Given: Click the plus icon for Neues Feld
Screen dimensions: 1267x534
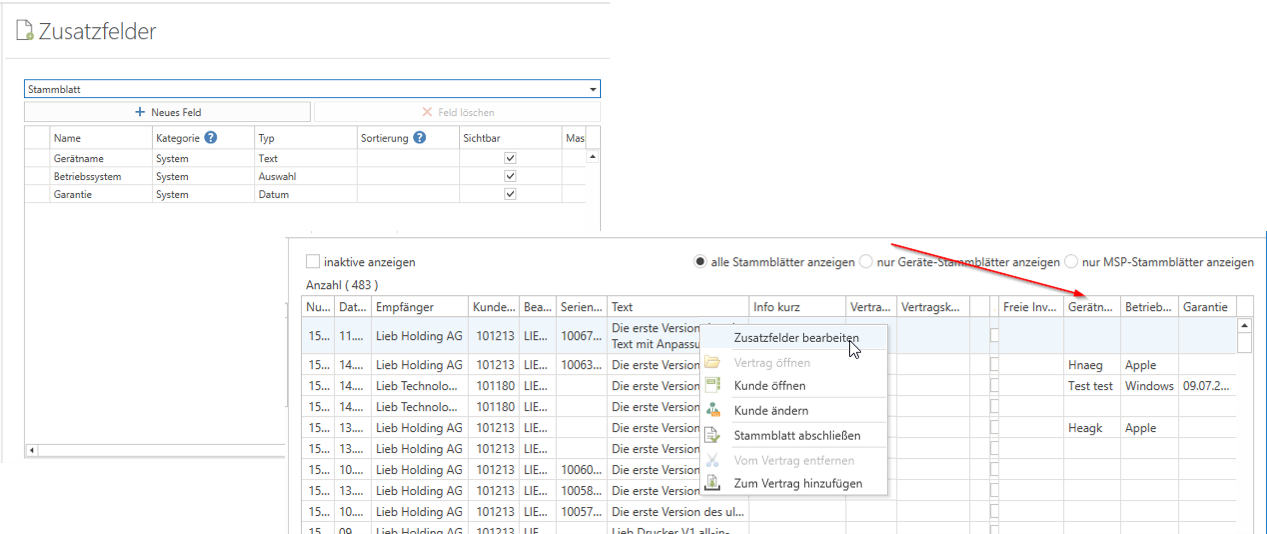Looking at the screenshot, I should click(x=140, y=112).
